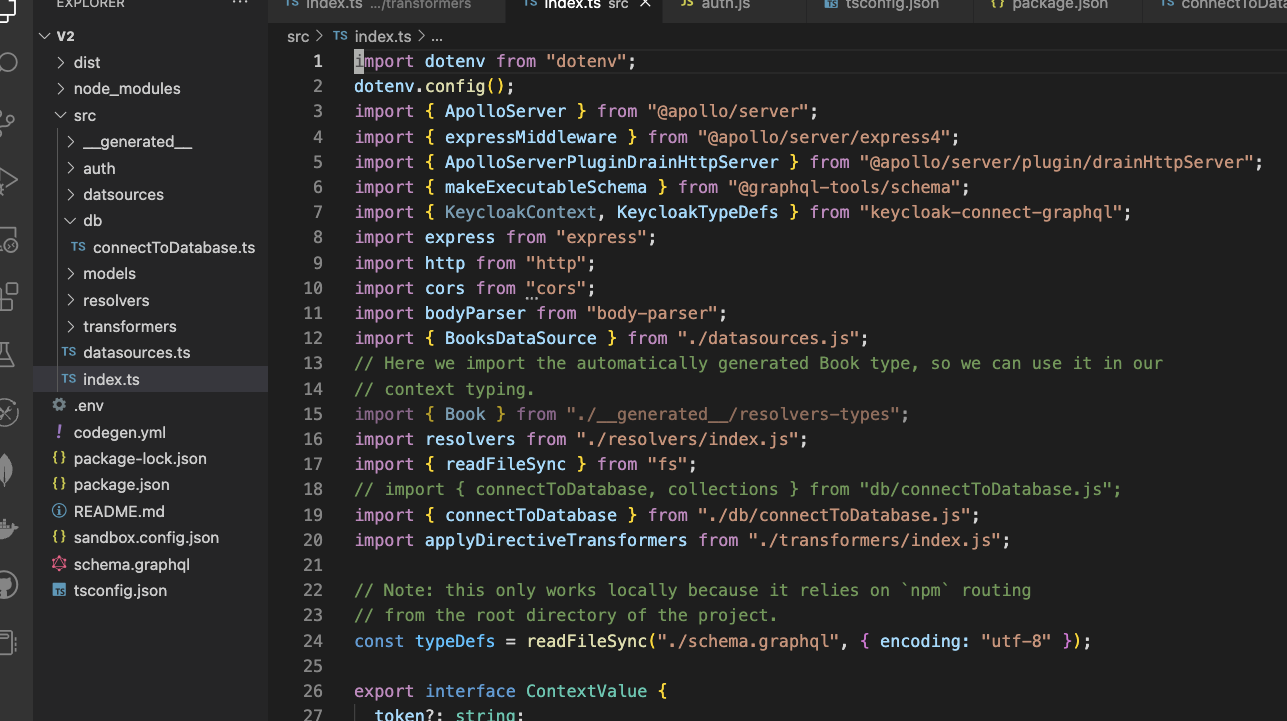Expand the auth folder
The width and height of the screenshot is (1287, 721).
pyautogui.click(x=71, y=168)
